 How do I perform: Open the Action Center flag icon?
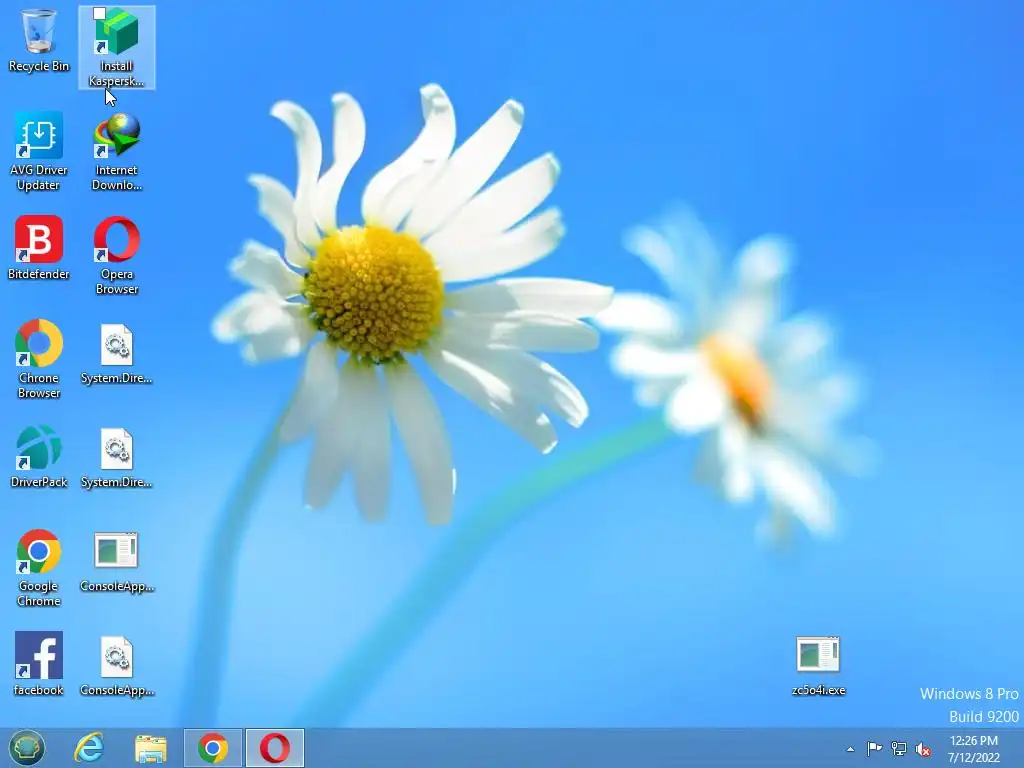[874, 749]
